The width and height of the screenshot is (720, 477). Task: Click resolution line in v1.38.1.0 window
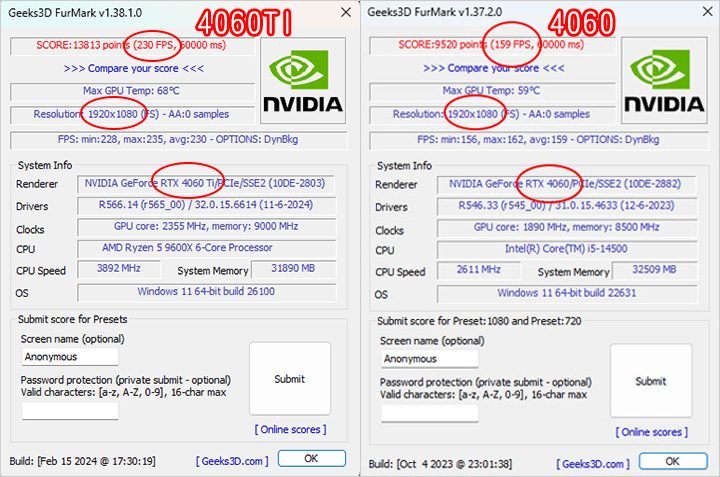(132, 114)
